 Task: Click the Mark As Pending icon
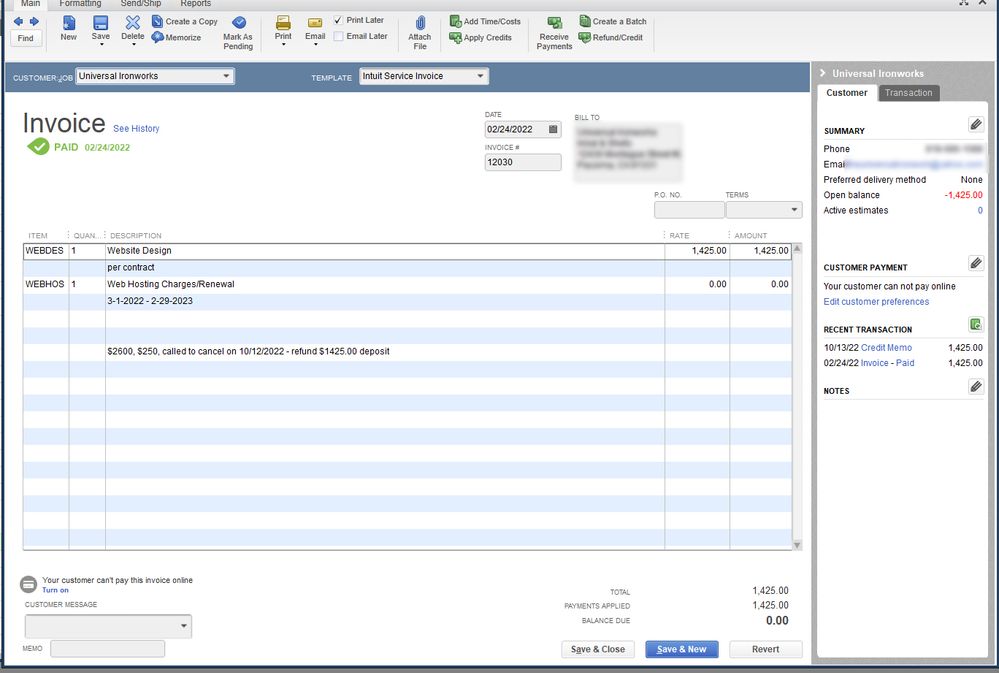click(x=238, y=23)
